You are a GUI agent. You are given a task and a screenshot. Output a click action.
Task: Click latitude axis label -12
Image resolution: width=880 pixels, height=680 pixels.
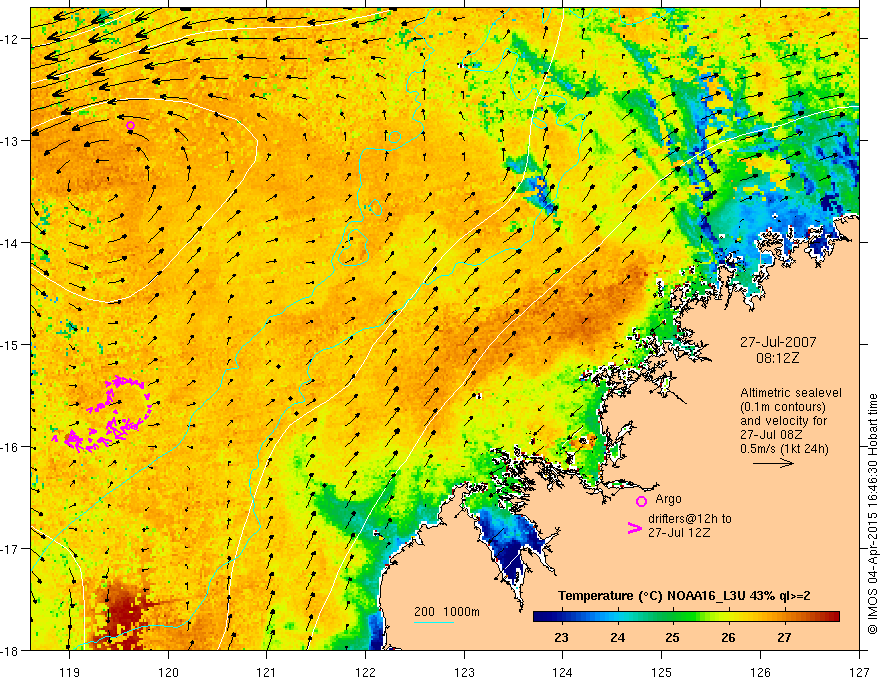(10, 39)
